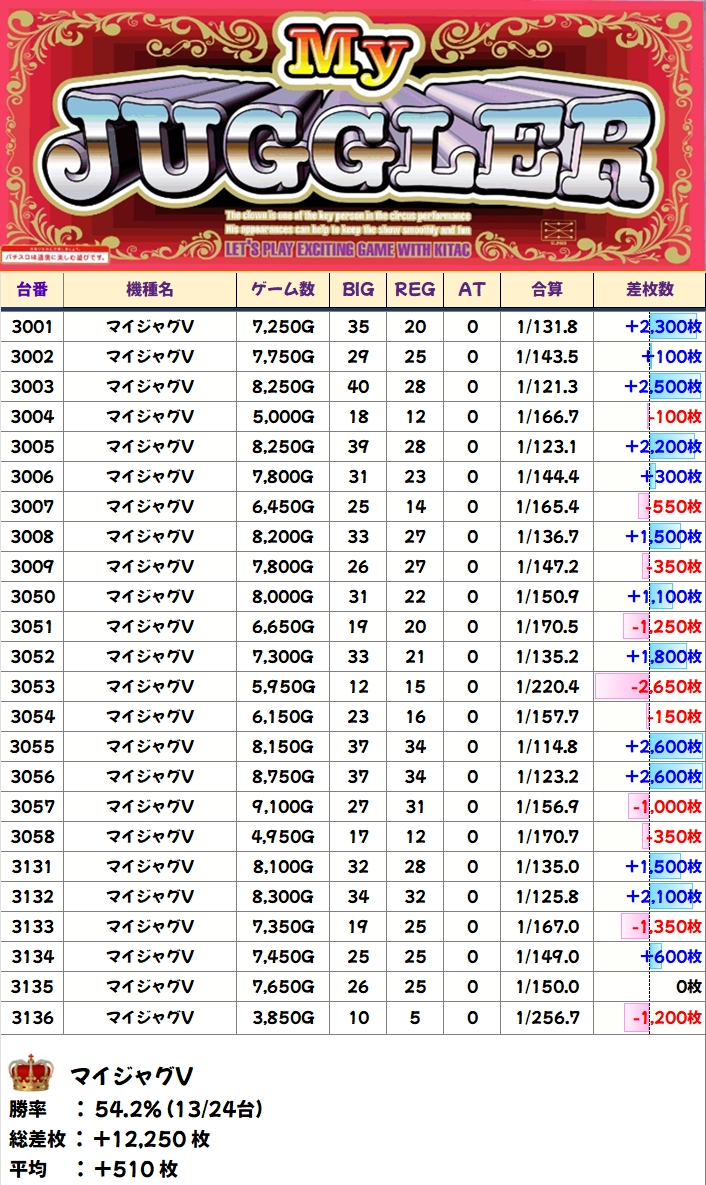This screenshot has height=1185, width=706.
Task: Click the 平均 +510枚 average text
Action: point(94,1168)
